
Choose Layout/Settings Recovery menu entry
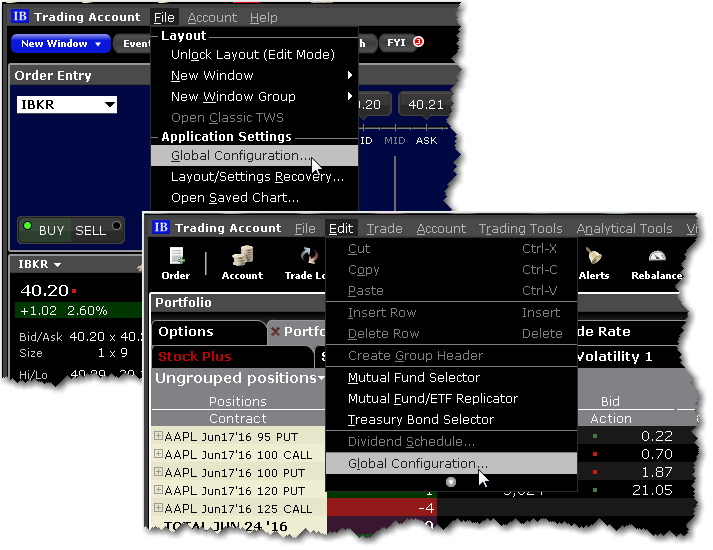click(x=254, y=176)
